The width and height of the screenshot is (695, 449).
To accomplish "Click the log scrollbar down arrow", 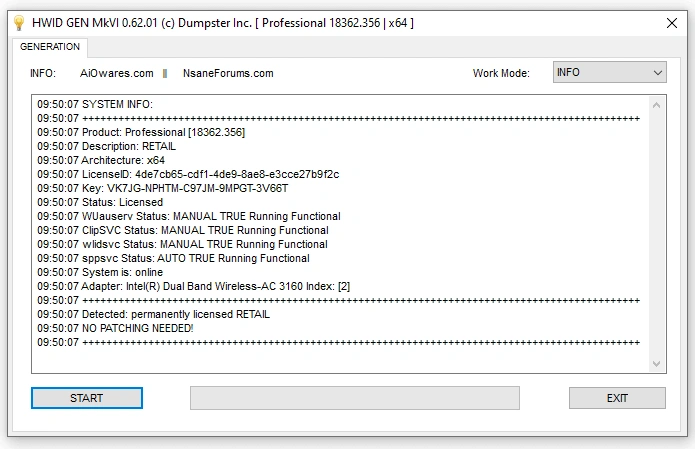I will (656, 364).
